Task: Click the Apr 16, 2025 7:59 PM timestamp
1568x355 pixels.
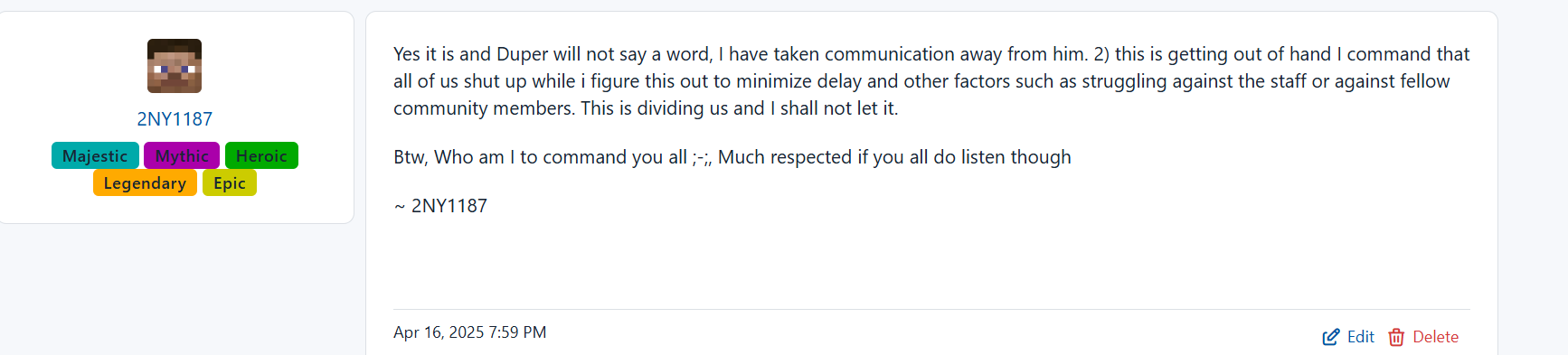Action: point(470,332)
